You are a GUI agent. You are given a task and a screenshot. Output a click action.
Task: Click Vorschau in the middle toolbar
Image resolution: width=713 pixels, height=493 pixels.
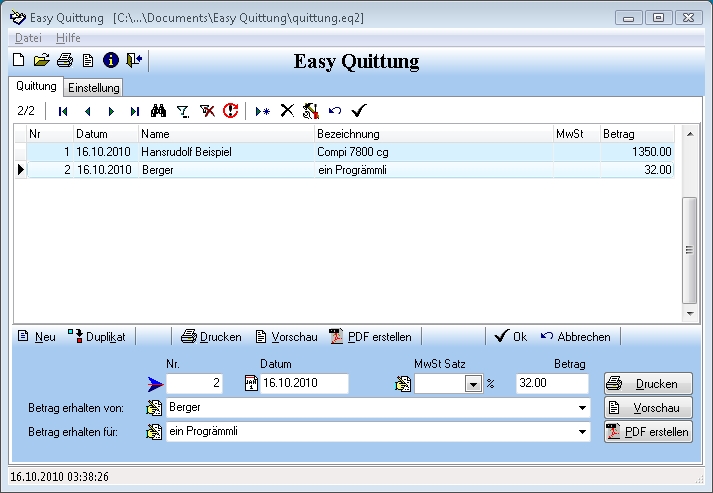(x=286, y=337)
